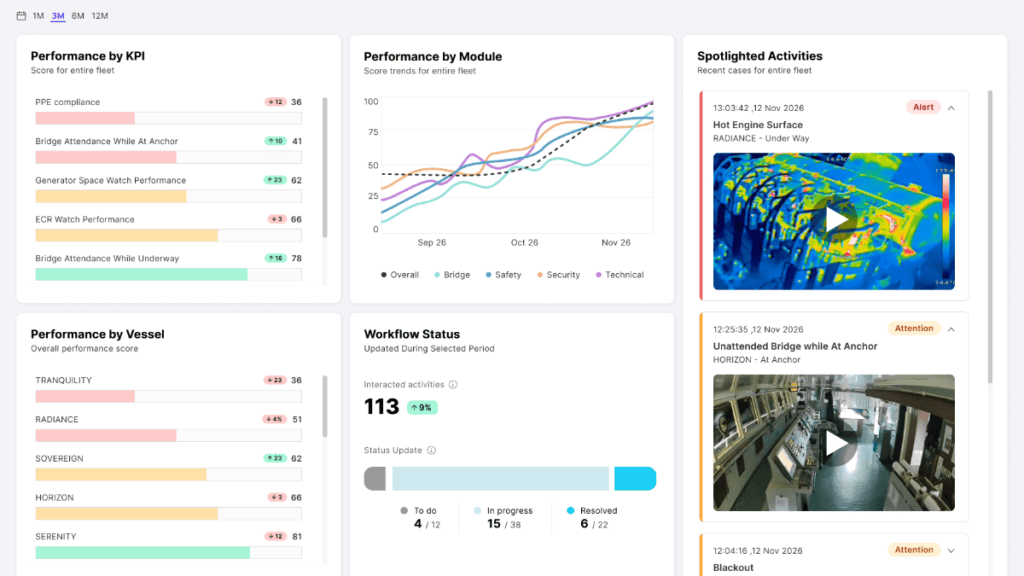Open HORIZON vessel performance
1024x576 pixels.
tap(168, 506)
